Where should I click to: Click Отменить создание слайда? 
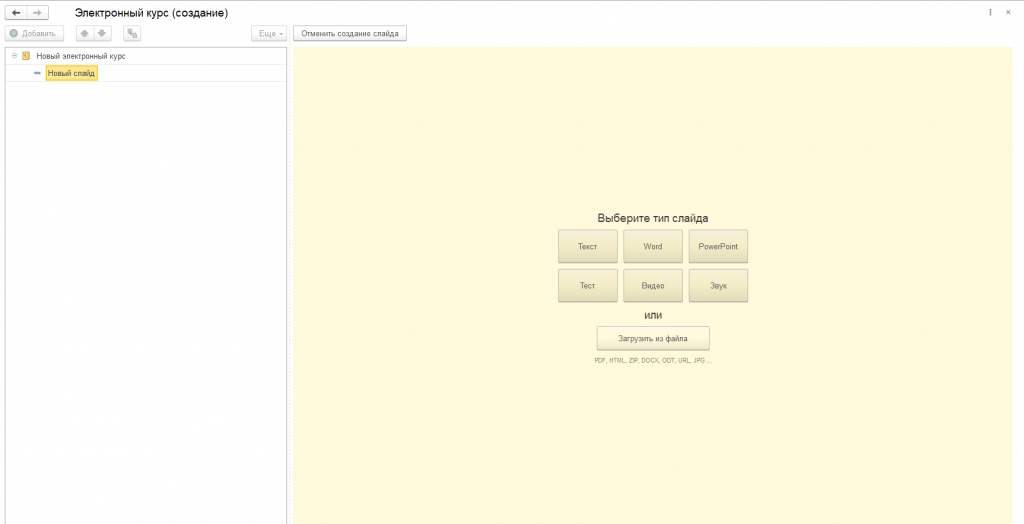350,33
